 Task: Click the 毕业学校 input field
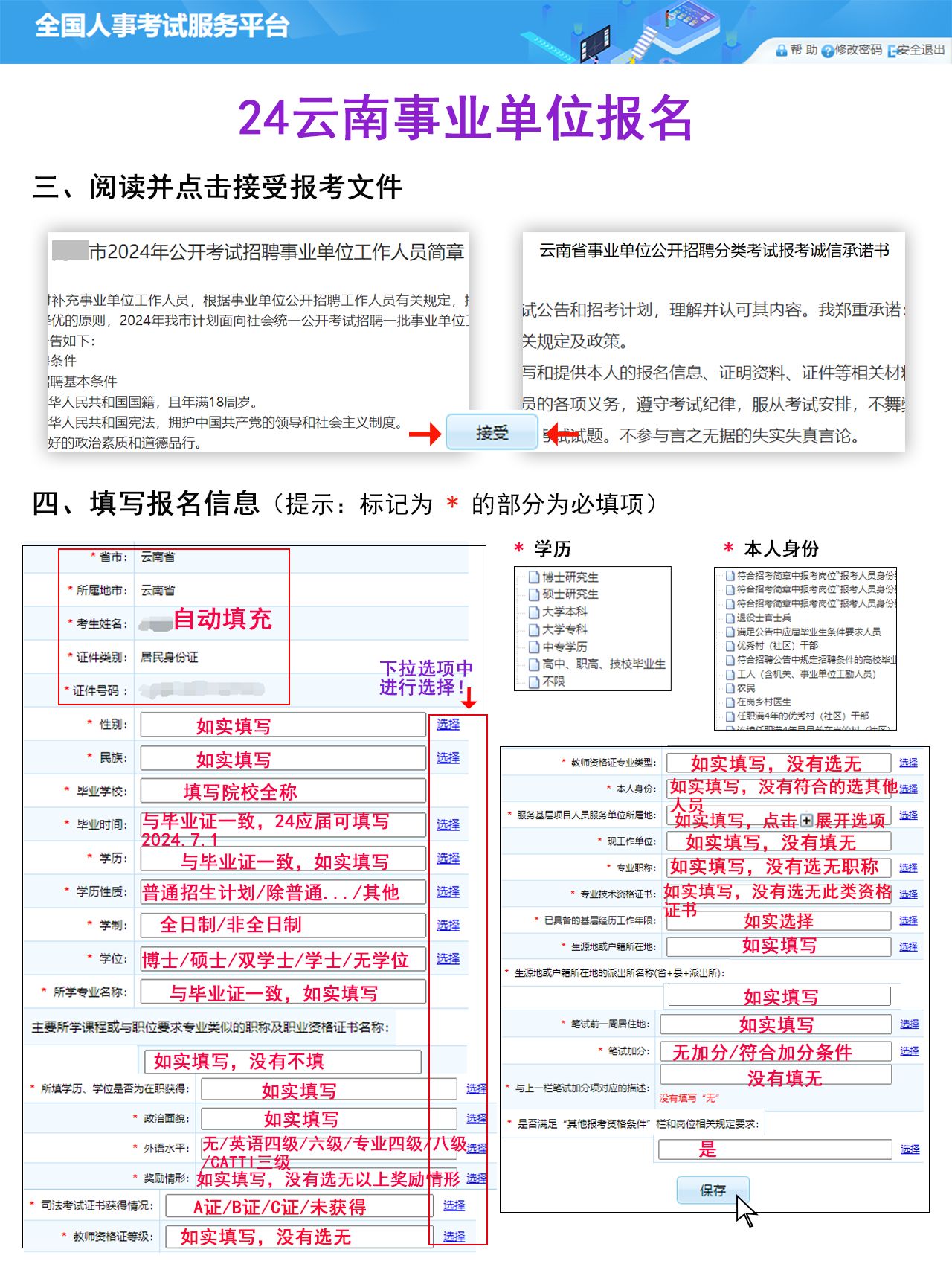coord(283,792)
